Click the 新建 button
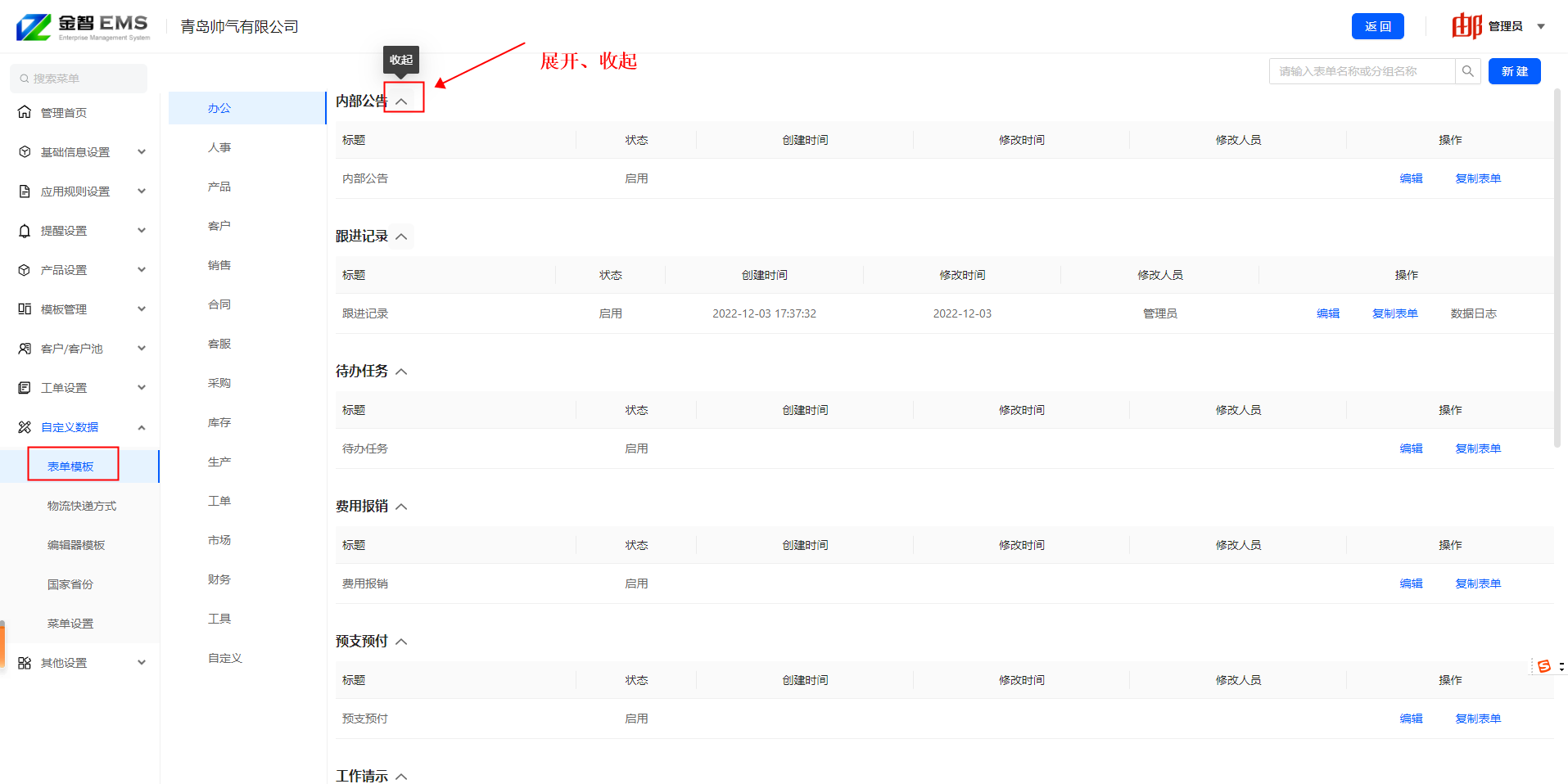Image resolution: width=1568 pixels, height=784 pixels. click(x=1515, y=71)
